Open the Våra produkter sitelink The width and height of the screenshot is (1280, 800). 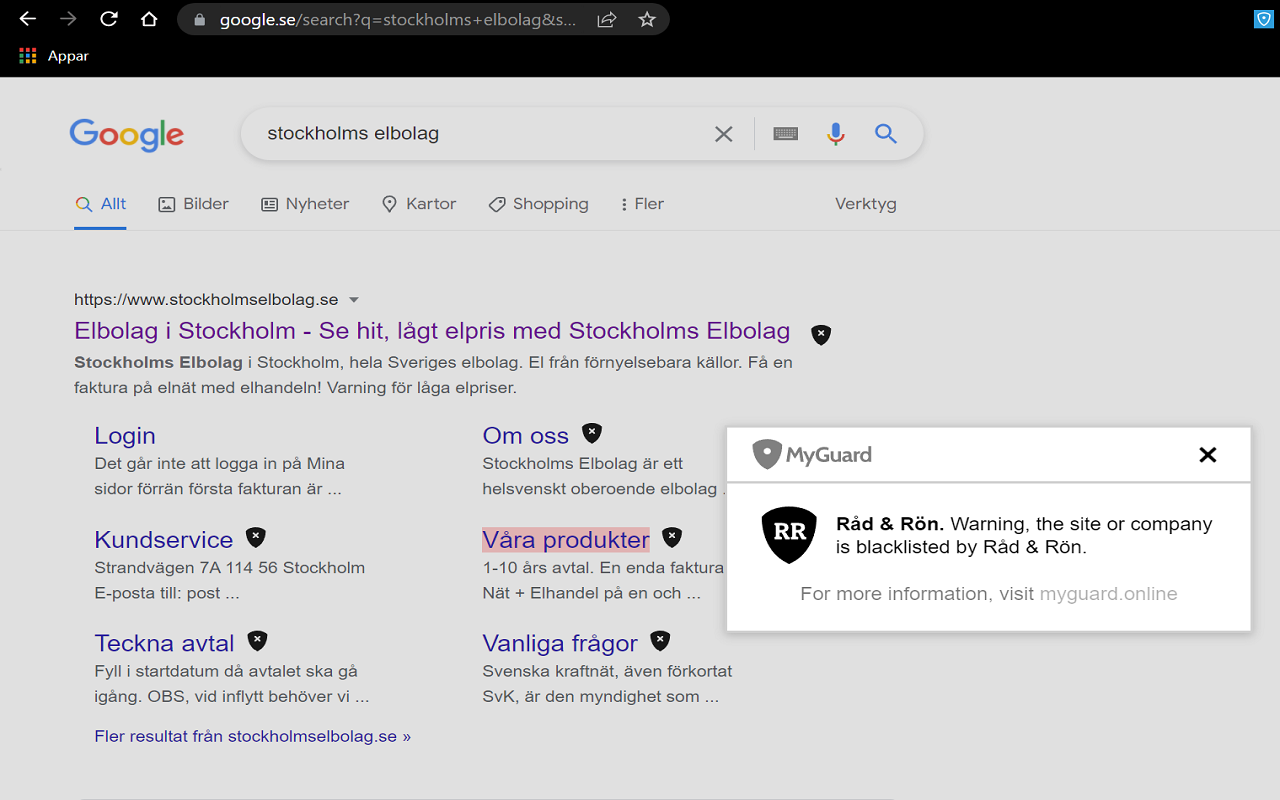[x=566, y=540]
